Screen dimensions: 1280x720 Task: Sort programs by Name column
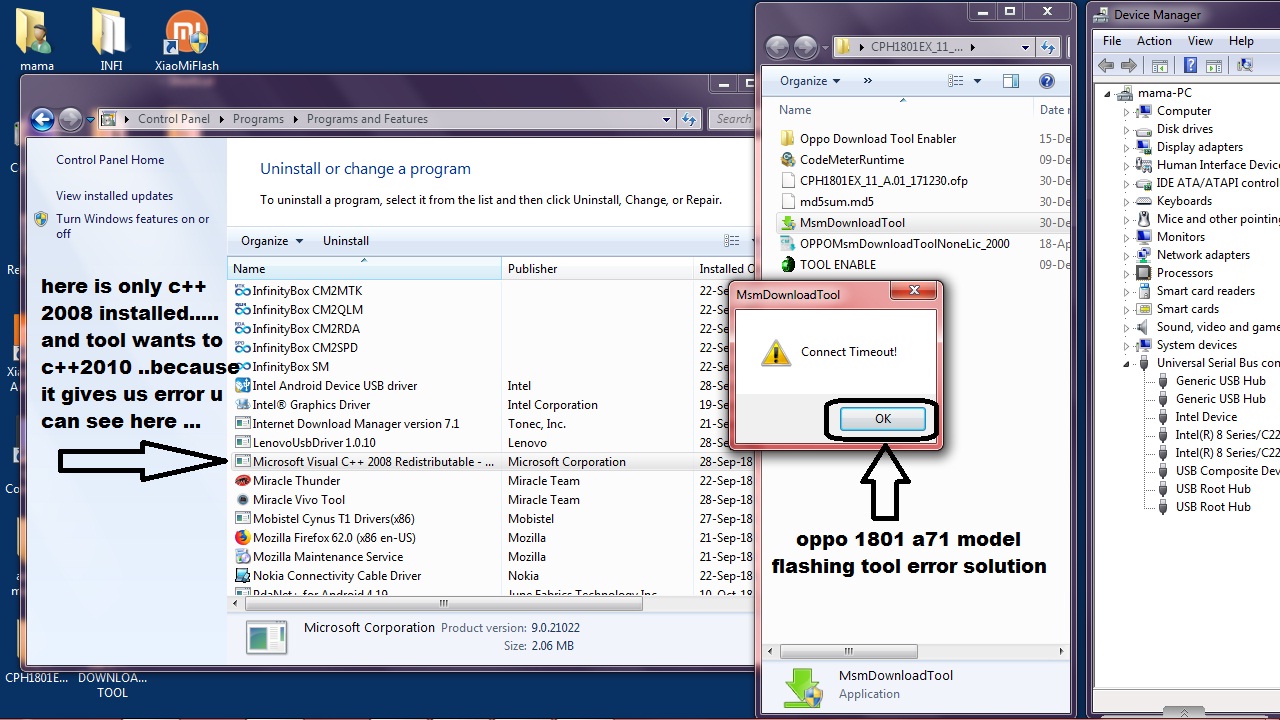(x=365, y=269)
